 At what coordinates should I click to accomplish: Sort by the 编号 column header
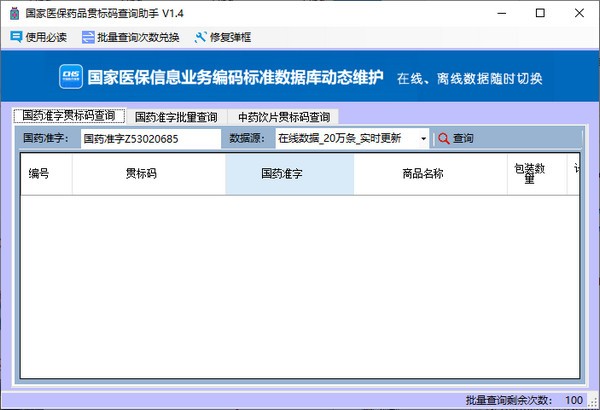coord(46,174)
